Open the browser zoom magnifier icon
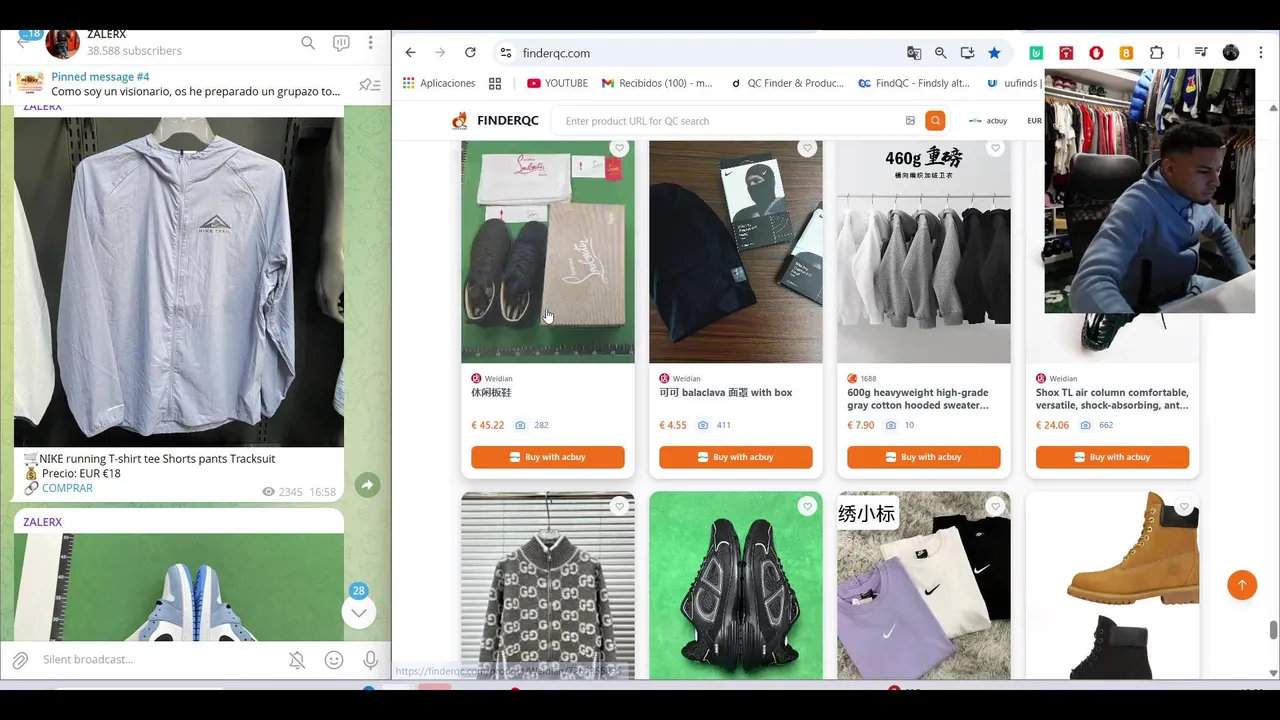This screenshot has height=720, width=1280. 941,53
